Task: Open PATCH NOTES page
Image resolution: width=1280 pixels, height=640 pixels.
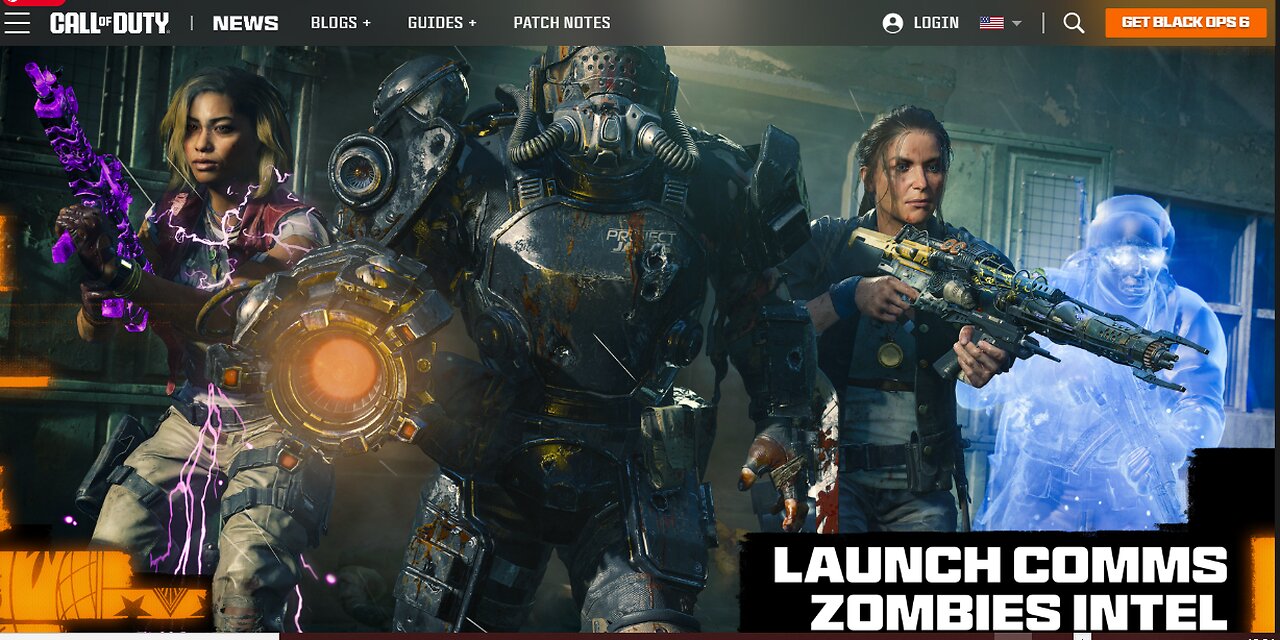Action: 562,23
